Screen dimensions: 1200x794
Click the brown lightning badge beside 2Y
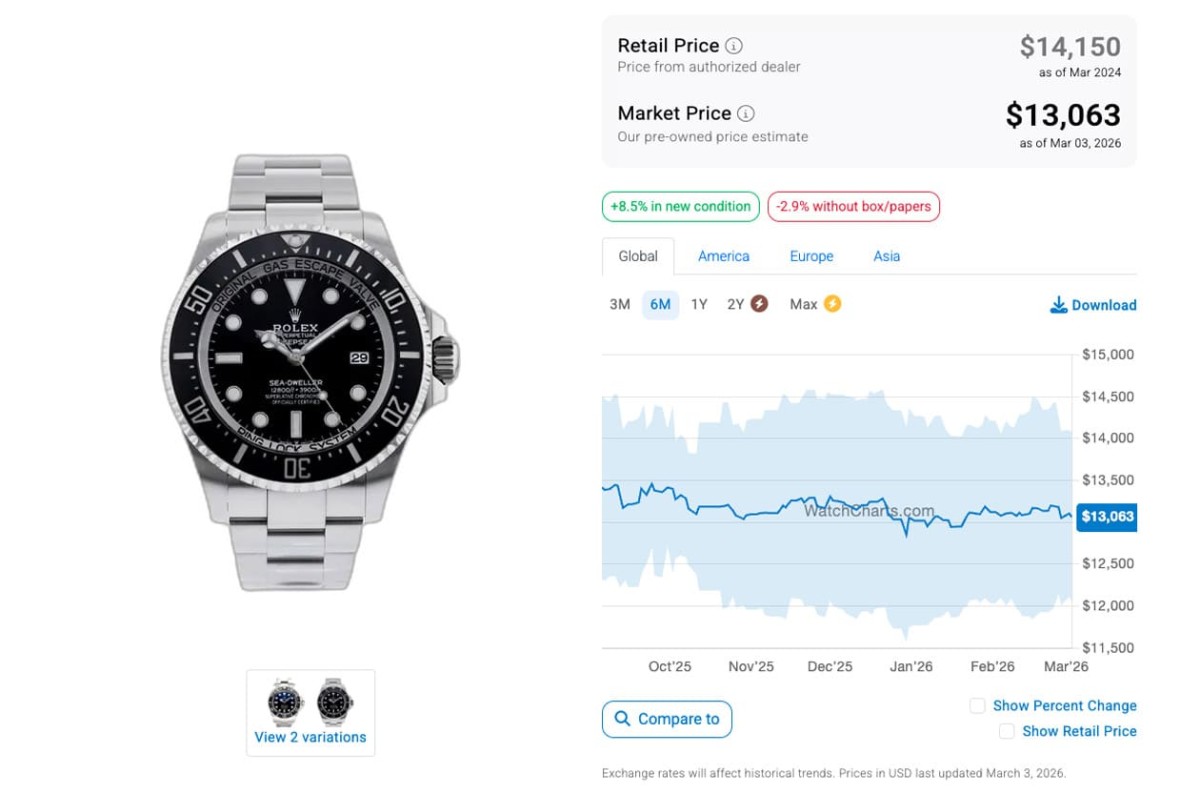[x=759, y=304]
